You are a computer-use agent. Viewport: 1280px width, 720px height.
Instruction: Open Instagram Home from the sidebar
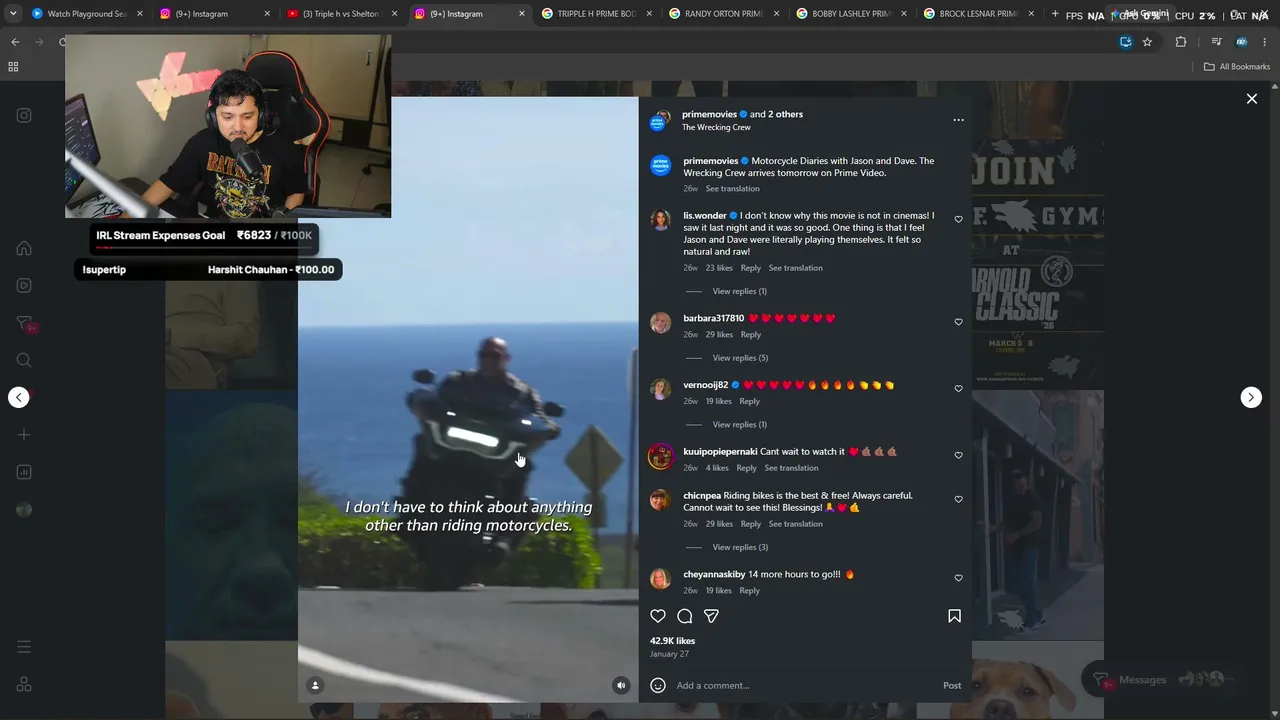pyautogui.click(x=24, y=248)
